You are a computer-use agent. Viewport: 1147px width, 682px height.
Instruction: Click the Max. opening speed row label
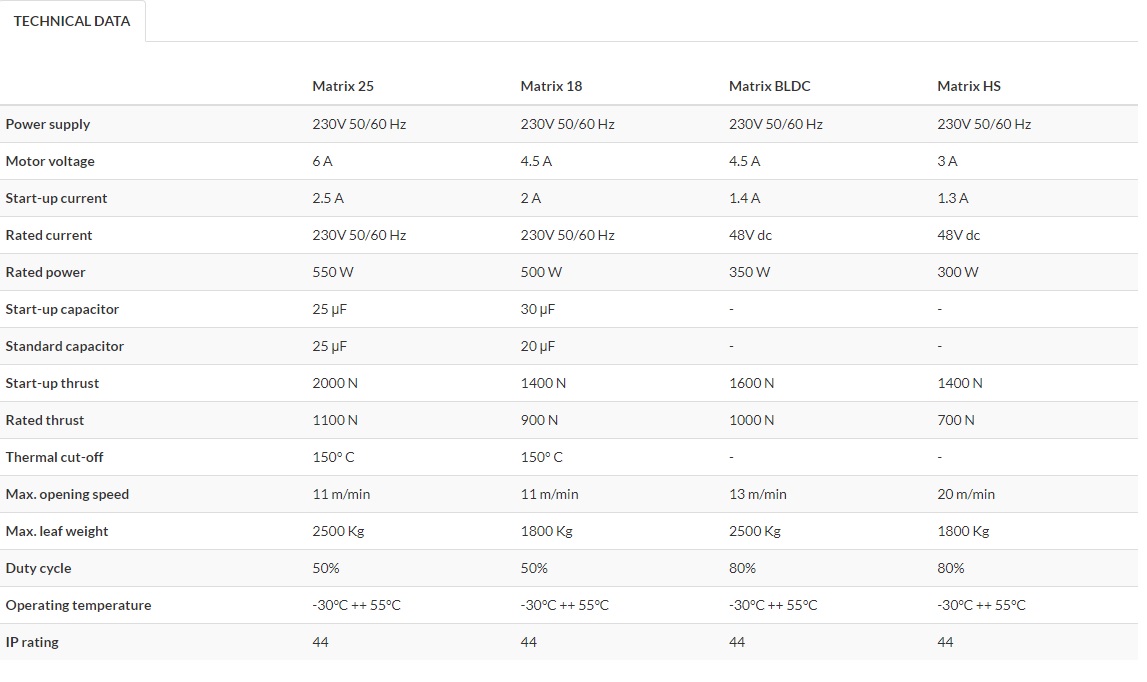pos(67,494)
